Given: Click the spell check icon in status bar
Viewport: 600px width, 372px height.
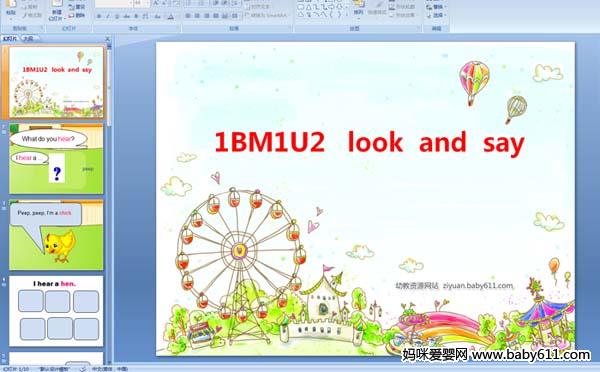Looking at the screenshot, I should pos(82,369).
